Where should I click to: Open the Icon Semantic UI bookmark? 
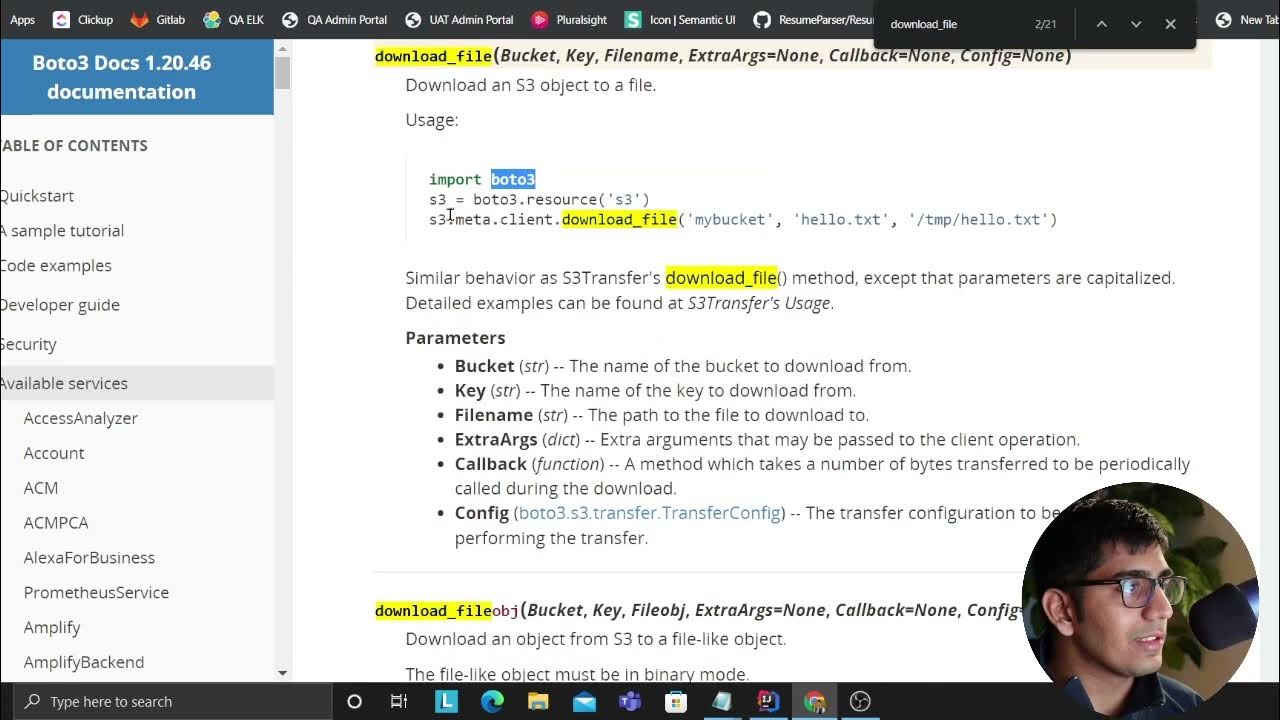click(680, 19)
